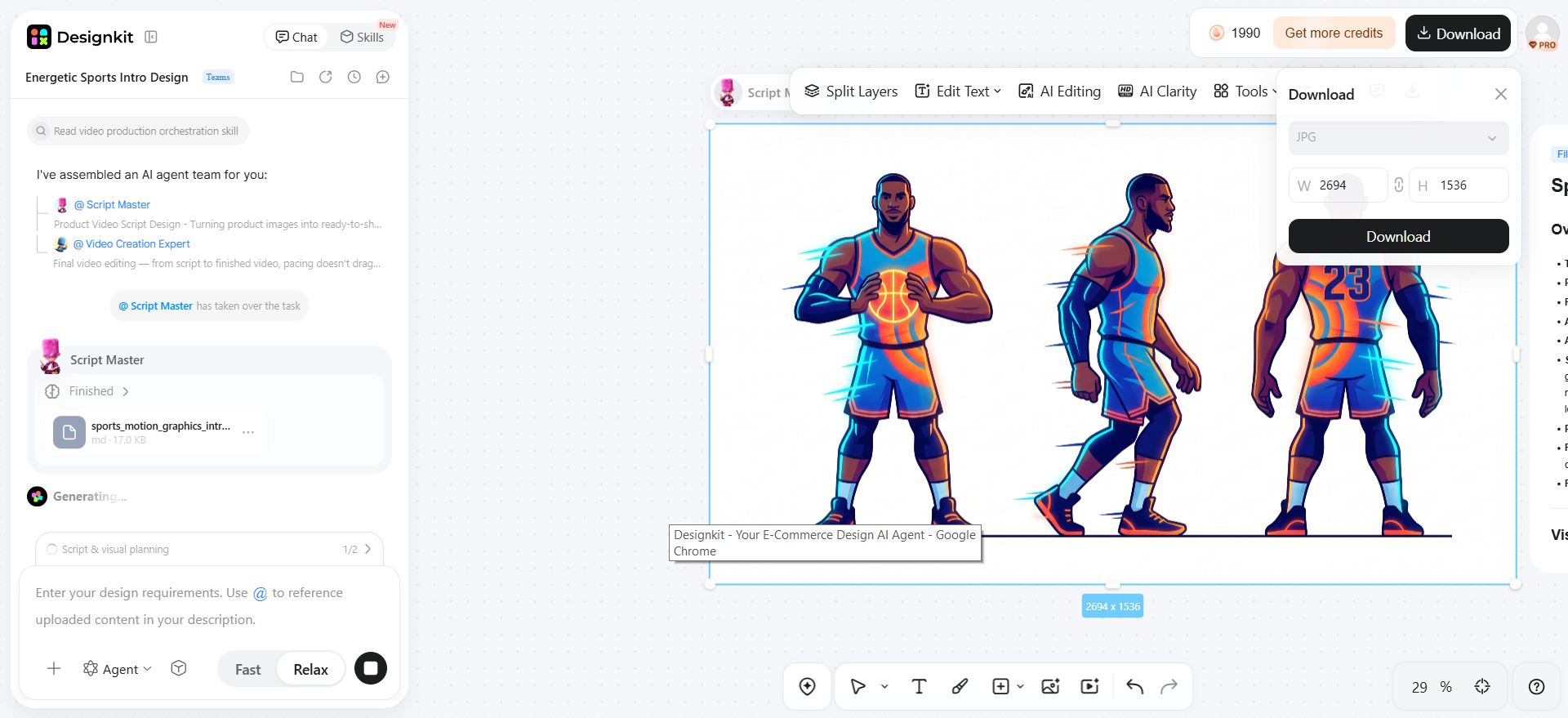The height and width of the screenshot is (718, 1568).
Task: Open the AI image generation tool
Action: pyautogui.click(x=1051, y=687)
